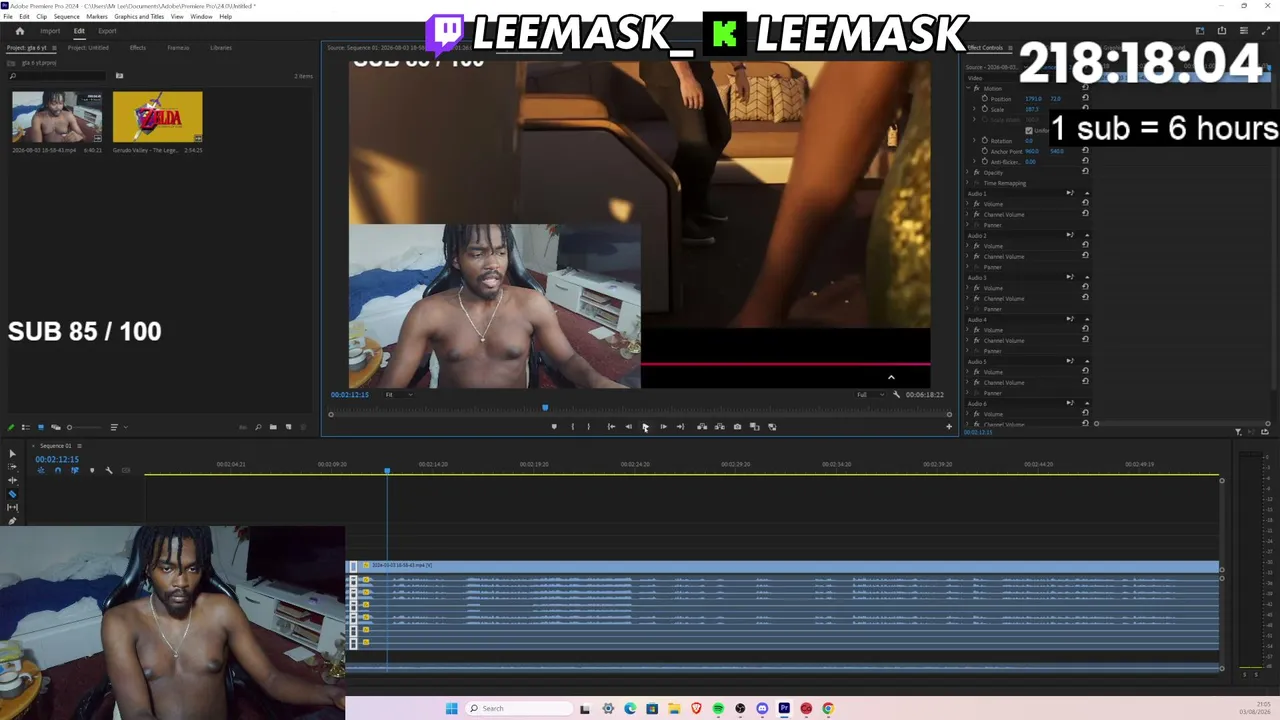Expand the Rotation property
This screenshot has height=720, width=1280.
[975, 141]
